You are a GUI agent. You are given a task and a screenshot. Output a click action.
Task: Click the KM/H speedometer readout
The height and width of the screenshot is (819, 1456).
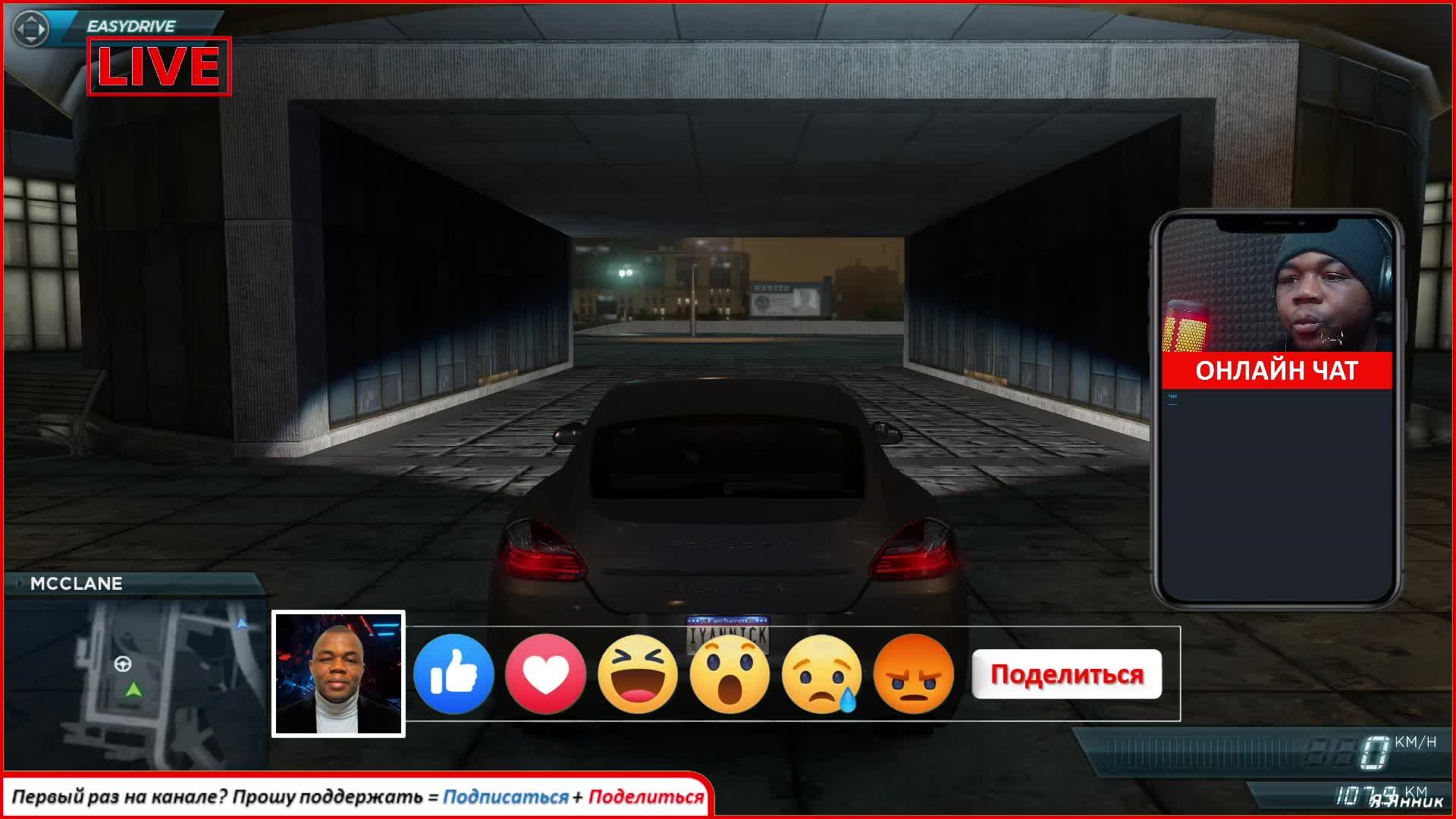pos(1373,751)
